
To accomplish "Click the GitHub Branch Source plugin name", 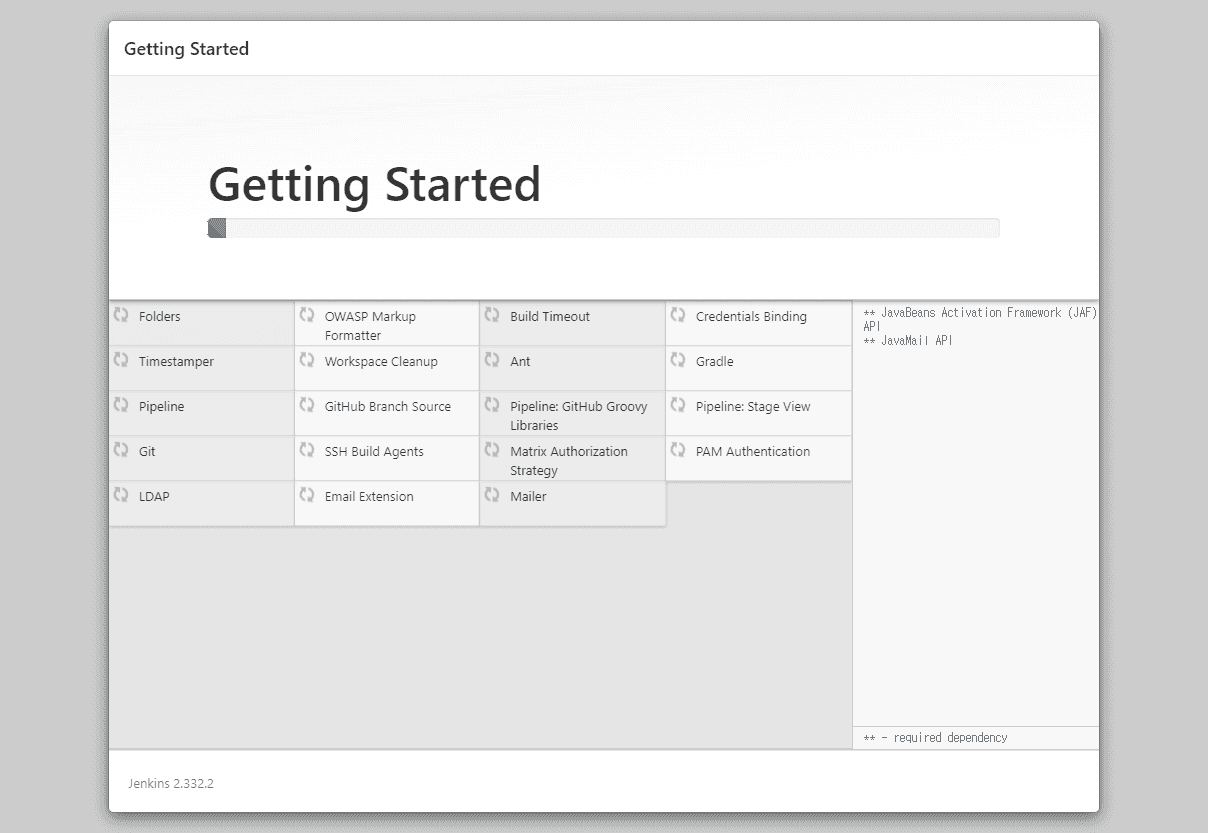I will 387,407.
